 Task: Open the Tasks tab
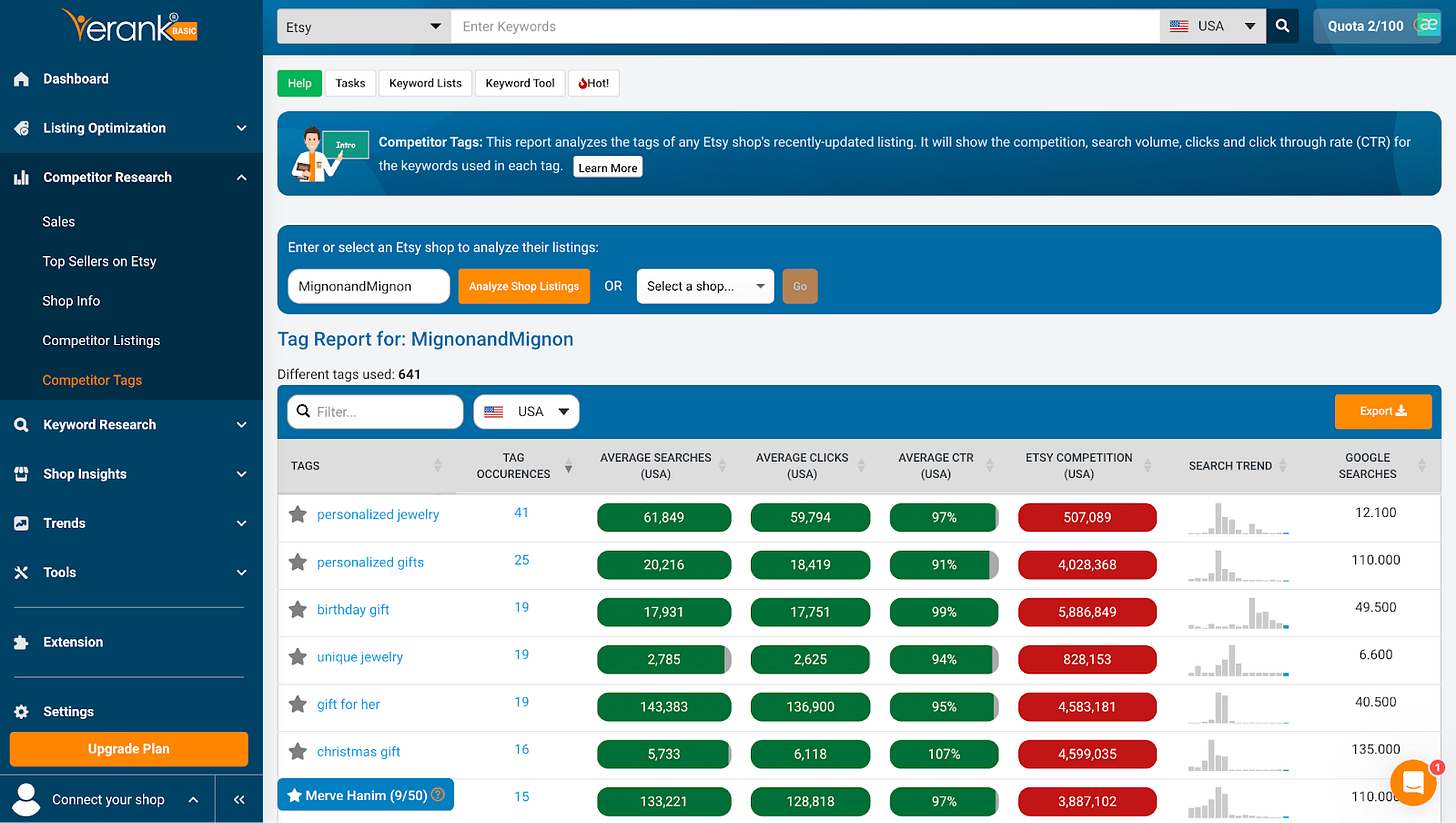point(350,83)
